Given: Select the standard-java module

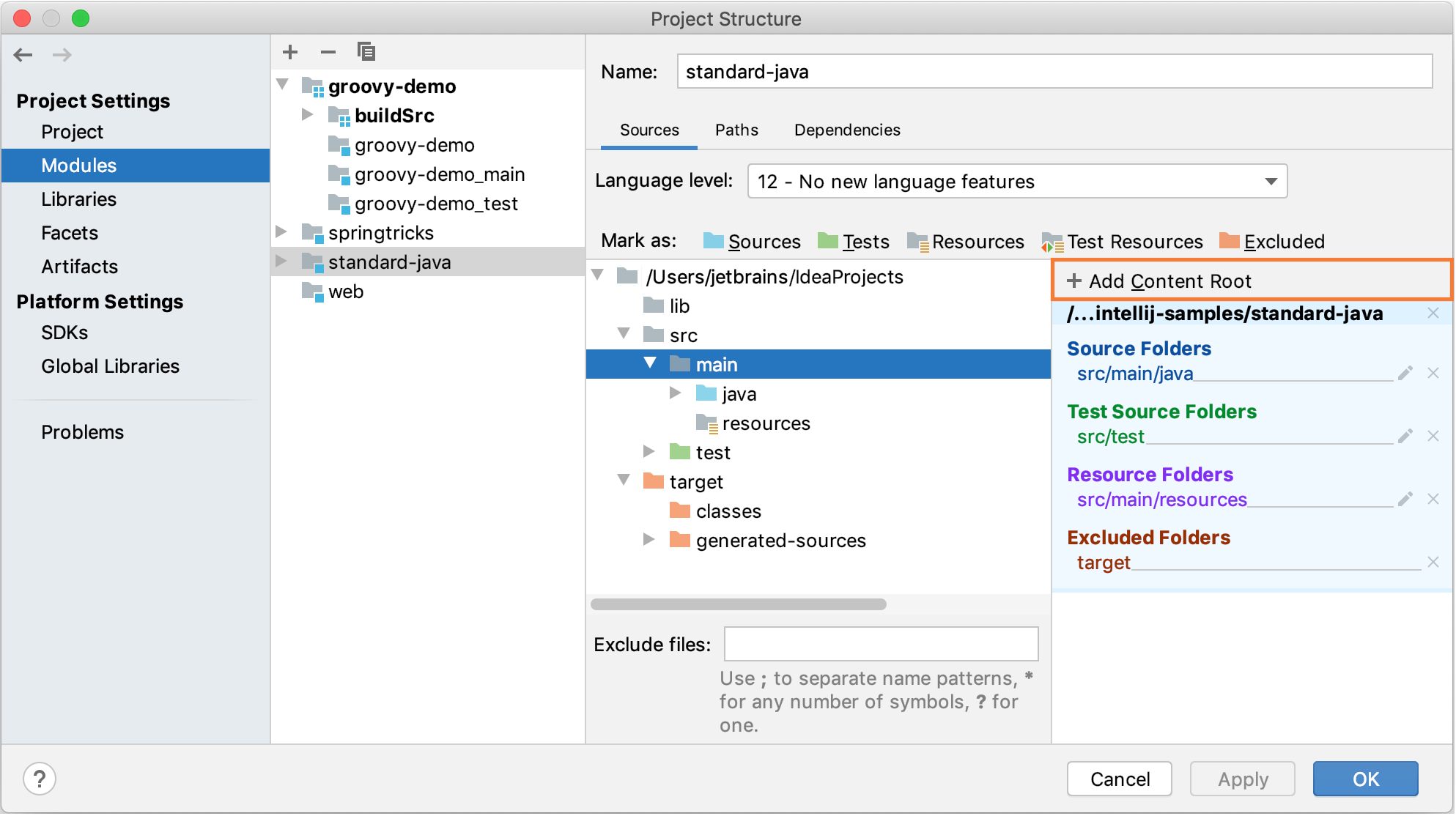Looking at the screenshot, I should click(x=389, y=261).
